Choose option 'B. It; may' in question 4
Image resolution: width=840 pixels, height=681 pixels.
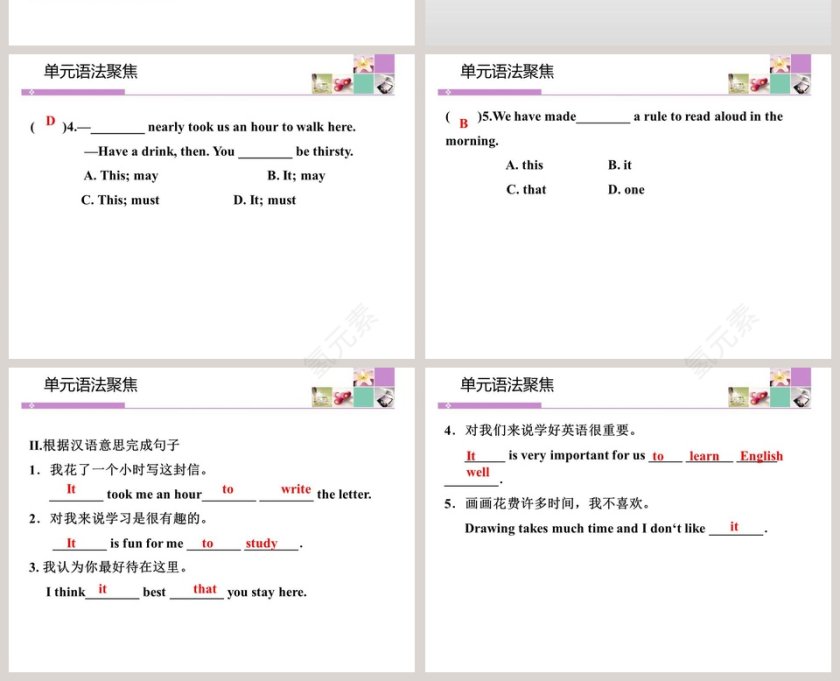[296, 176]
